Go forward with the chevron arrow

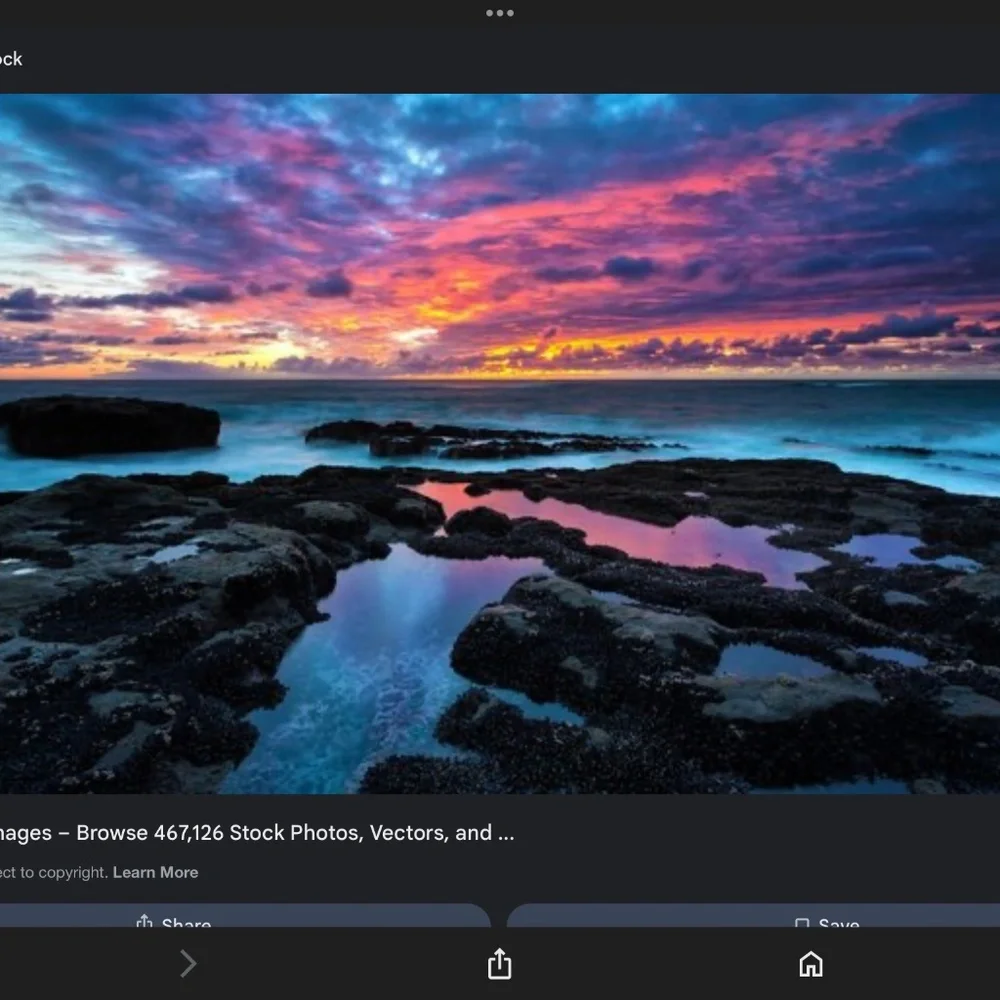point(188,964)
